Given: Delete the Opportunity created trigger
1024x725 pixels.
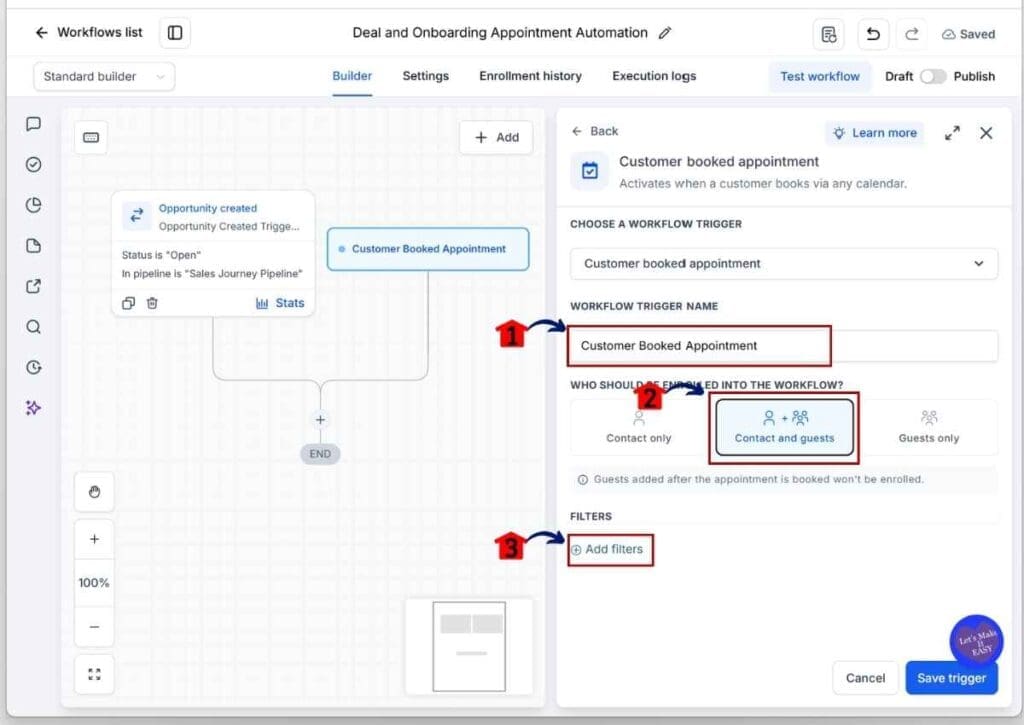Looking at the screenshot, I should (x=152, y=303).
